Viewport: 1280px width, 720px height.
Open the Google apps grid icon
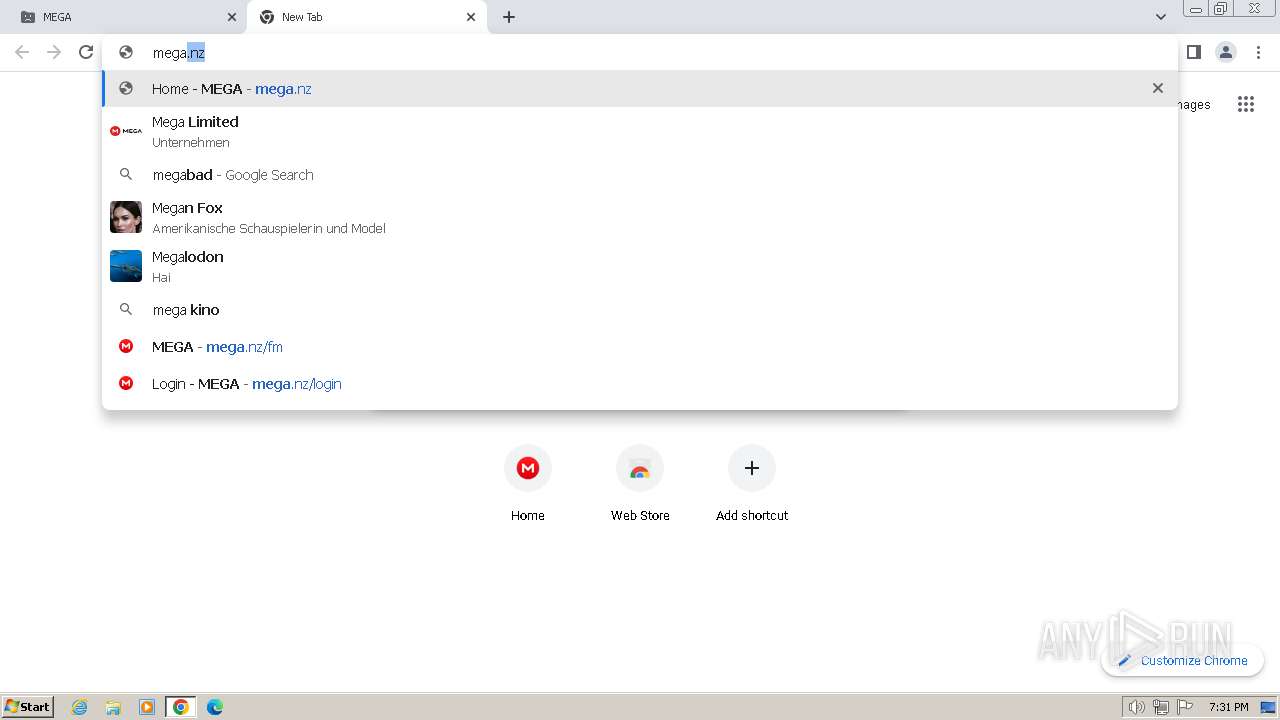(x=1246, y=104)
